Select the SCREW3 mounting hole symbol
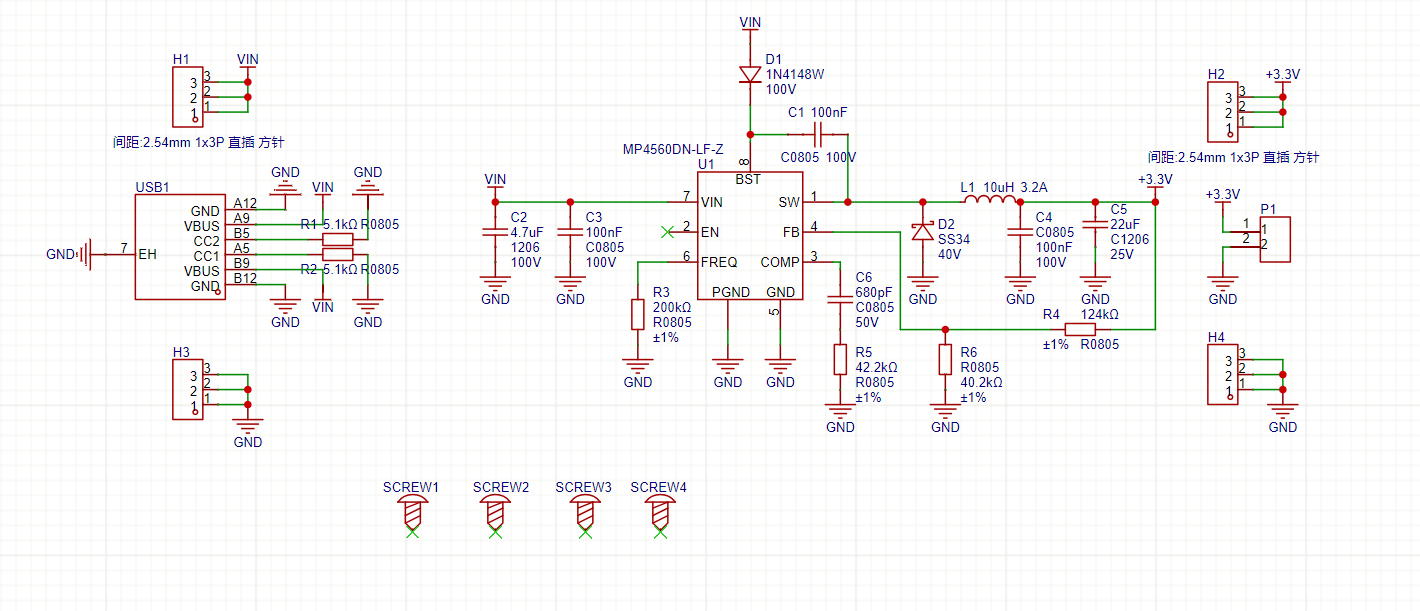 point(585,514)
